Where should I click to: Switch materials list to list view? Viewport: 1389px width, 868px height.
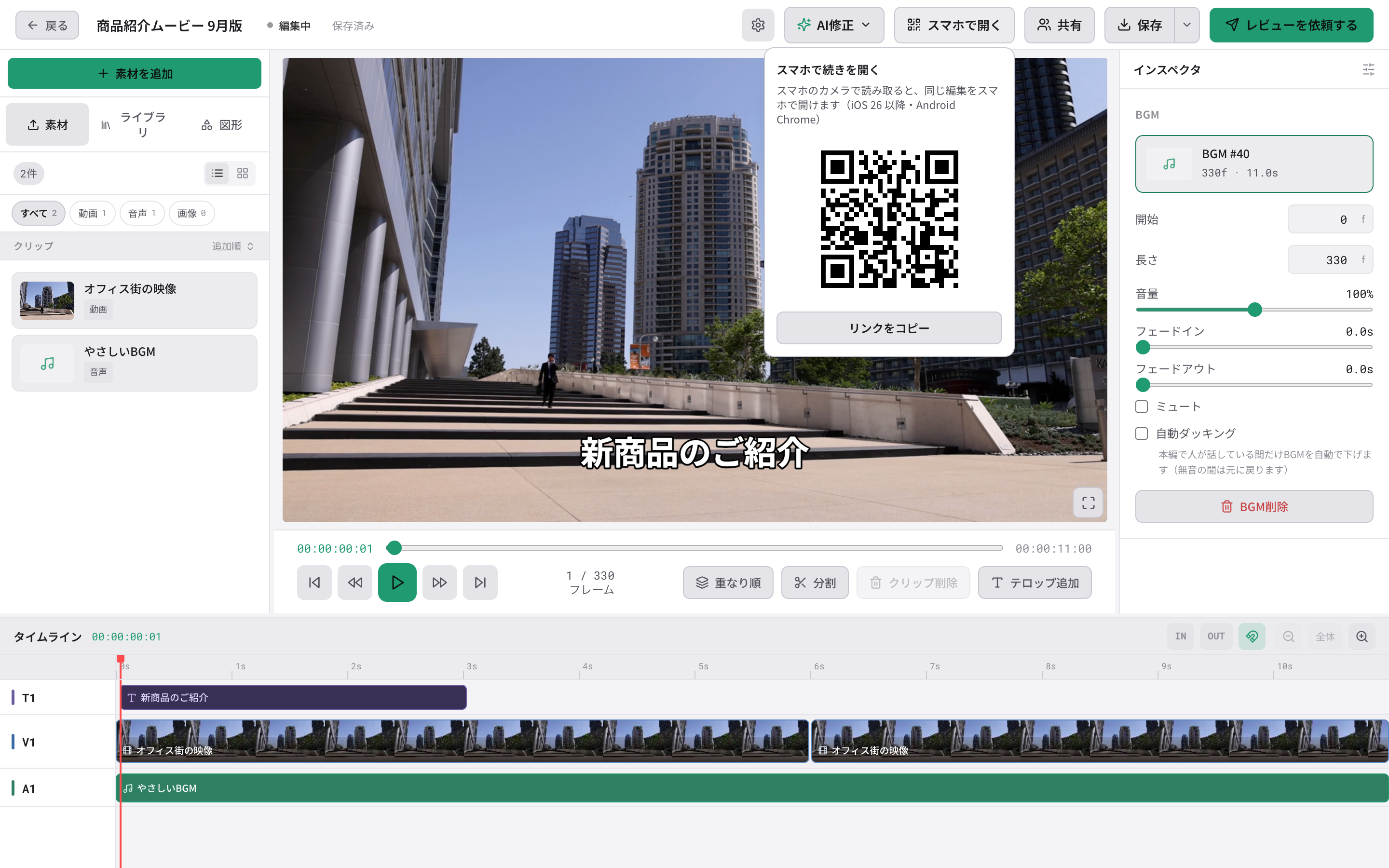[x=218, y=174]
